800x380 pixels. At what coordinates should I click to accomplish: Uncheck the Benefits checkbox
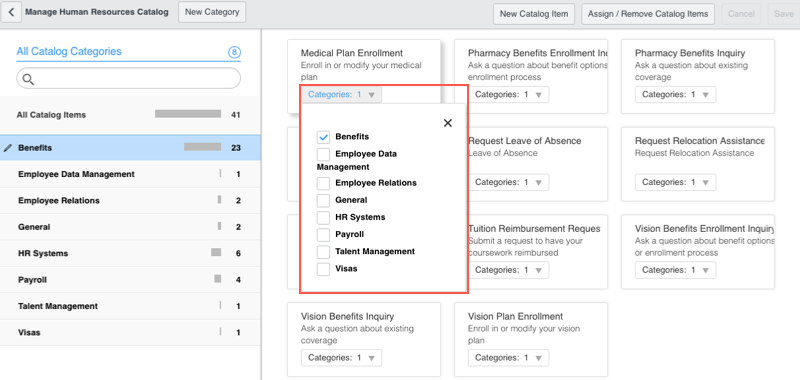point(323,137)
